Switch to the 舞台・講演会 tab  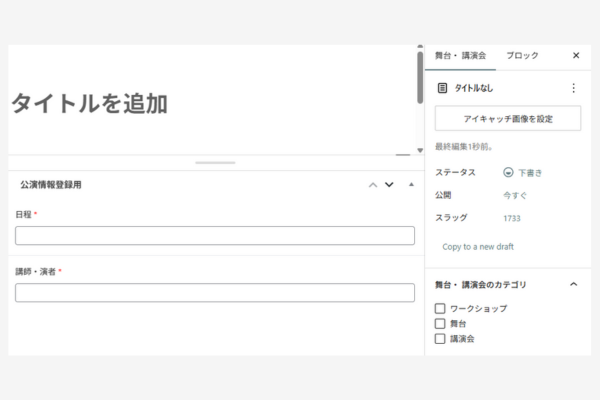460,56
